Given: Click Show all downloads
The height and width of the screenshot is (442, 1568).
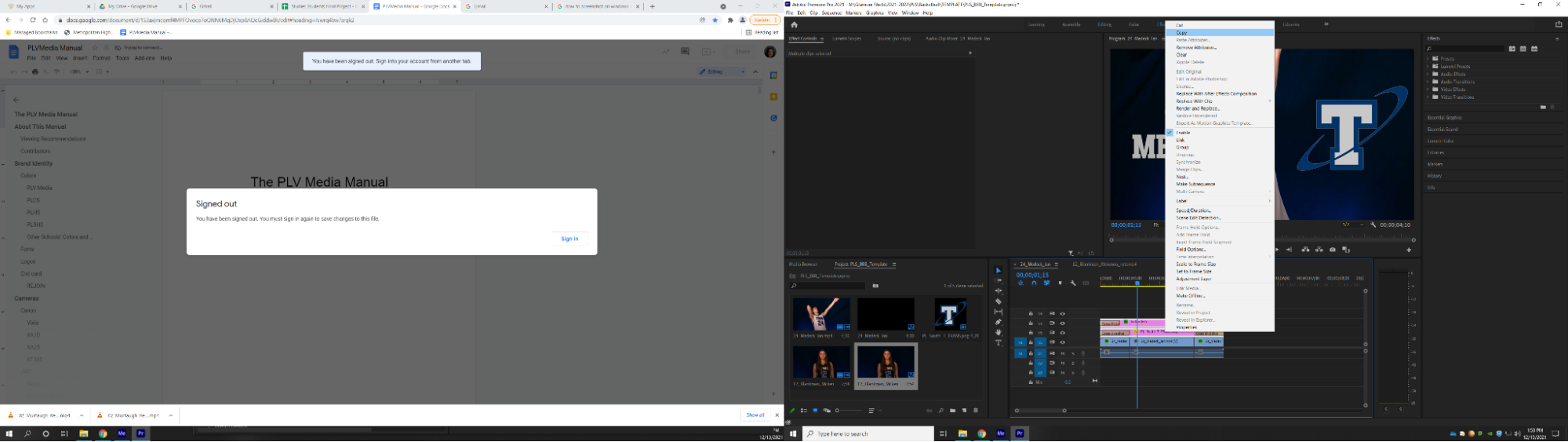Looking at the screenshot, I should pyautogui.click(x=755, y=415).
